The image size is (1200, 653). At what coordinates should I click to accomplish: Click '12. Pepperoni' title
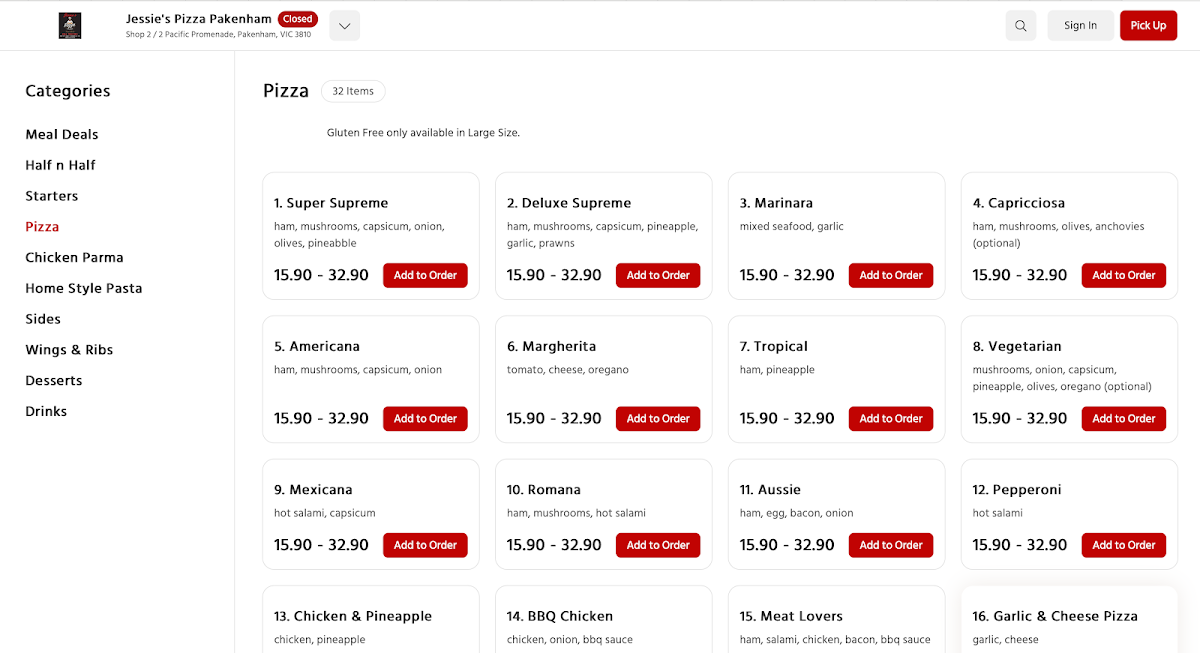coord(1017,490)
